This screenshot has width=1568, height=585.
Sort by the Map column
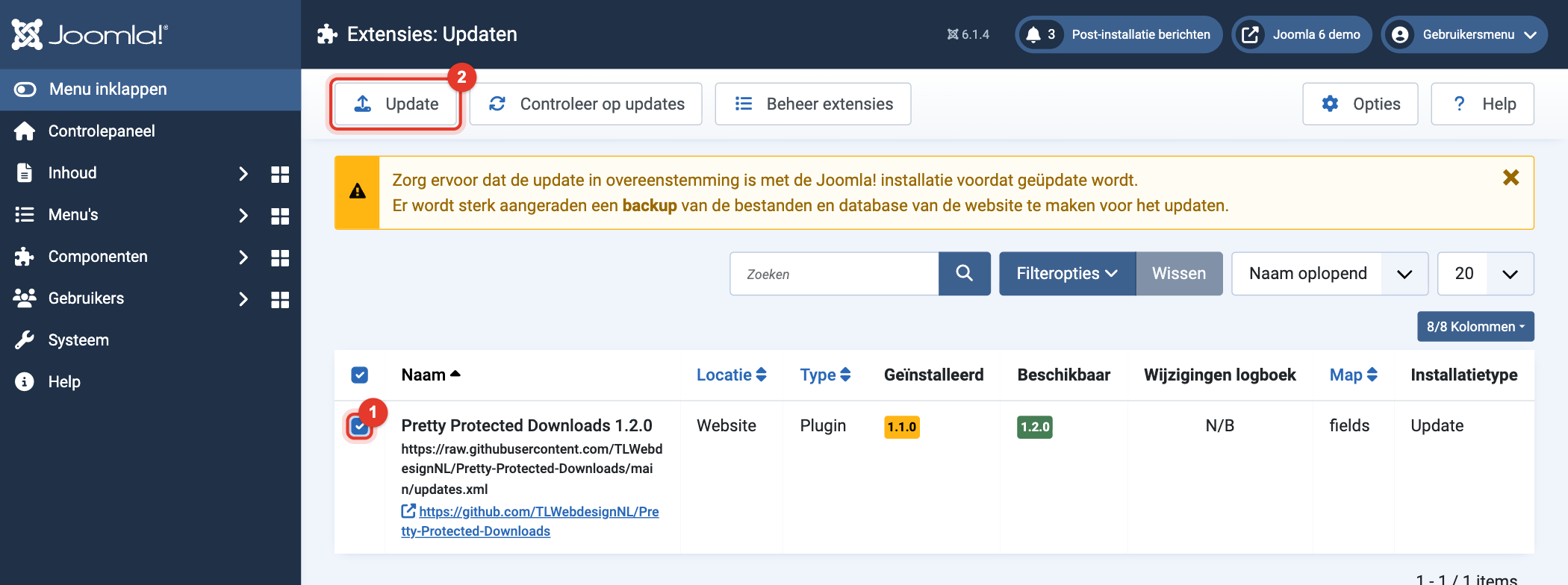point(1354,375)
